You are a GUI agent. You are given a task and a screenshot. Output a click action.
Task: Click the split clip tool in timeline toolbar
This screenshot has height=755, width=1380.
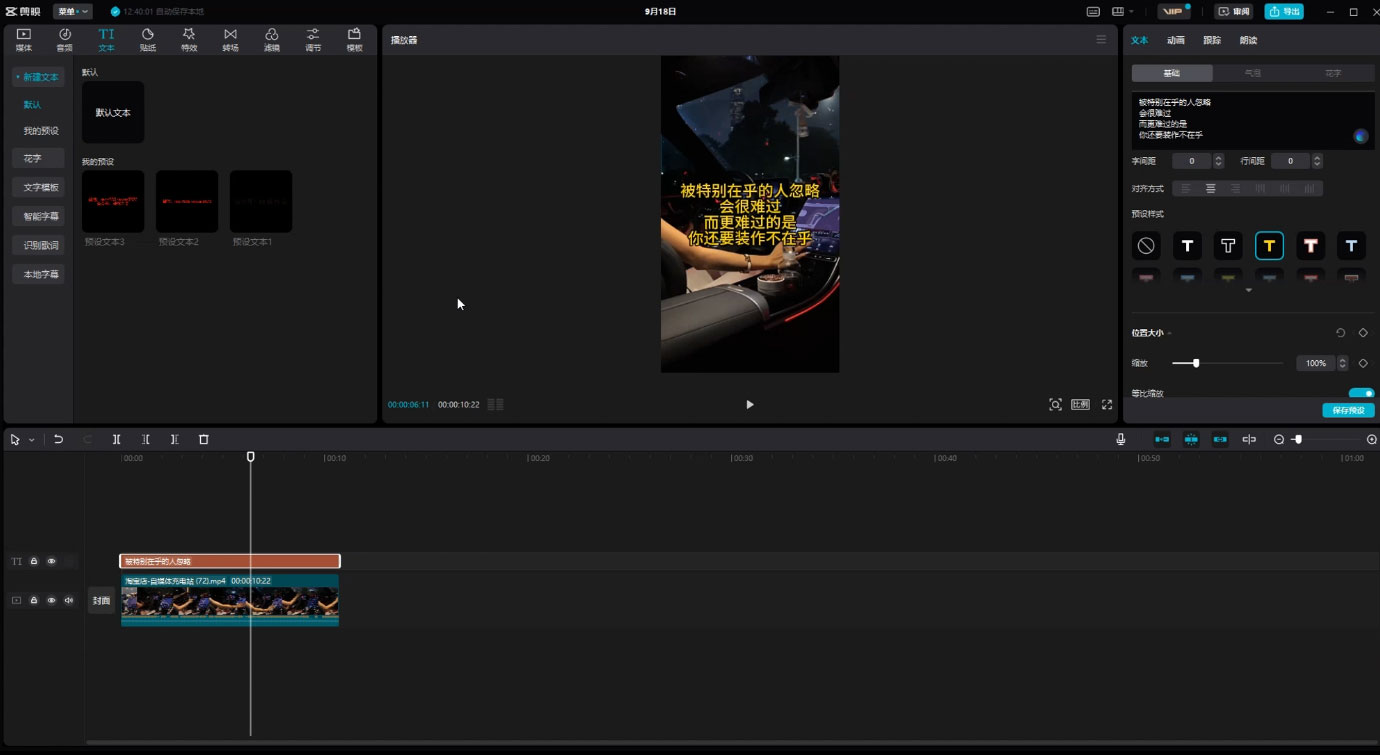(117, 439)
